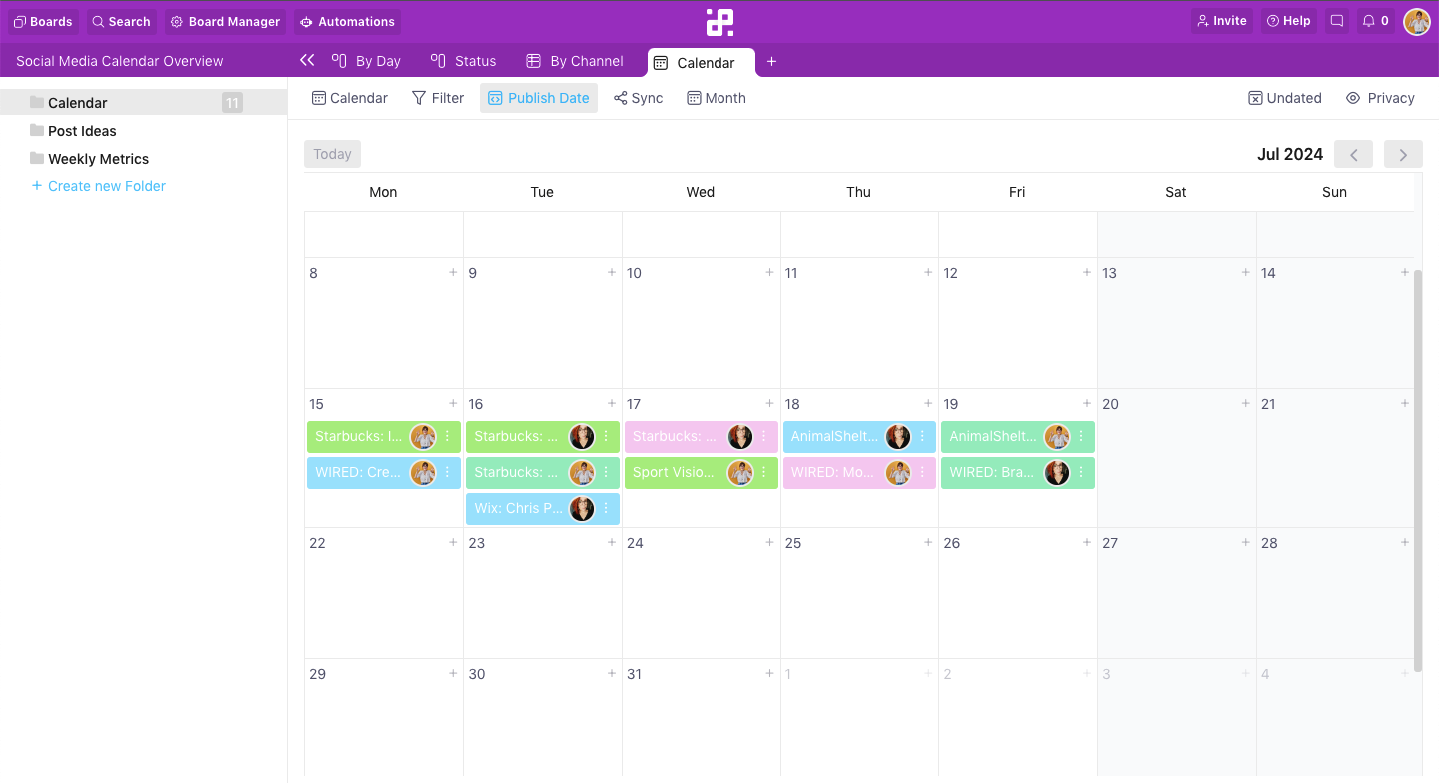
Task: Toggle the Filter option
Action: (438, 98)
